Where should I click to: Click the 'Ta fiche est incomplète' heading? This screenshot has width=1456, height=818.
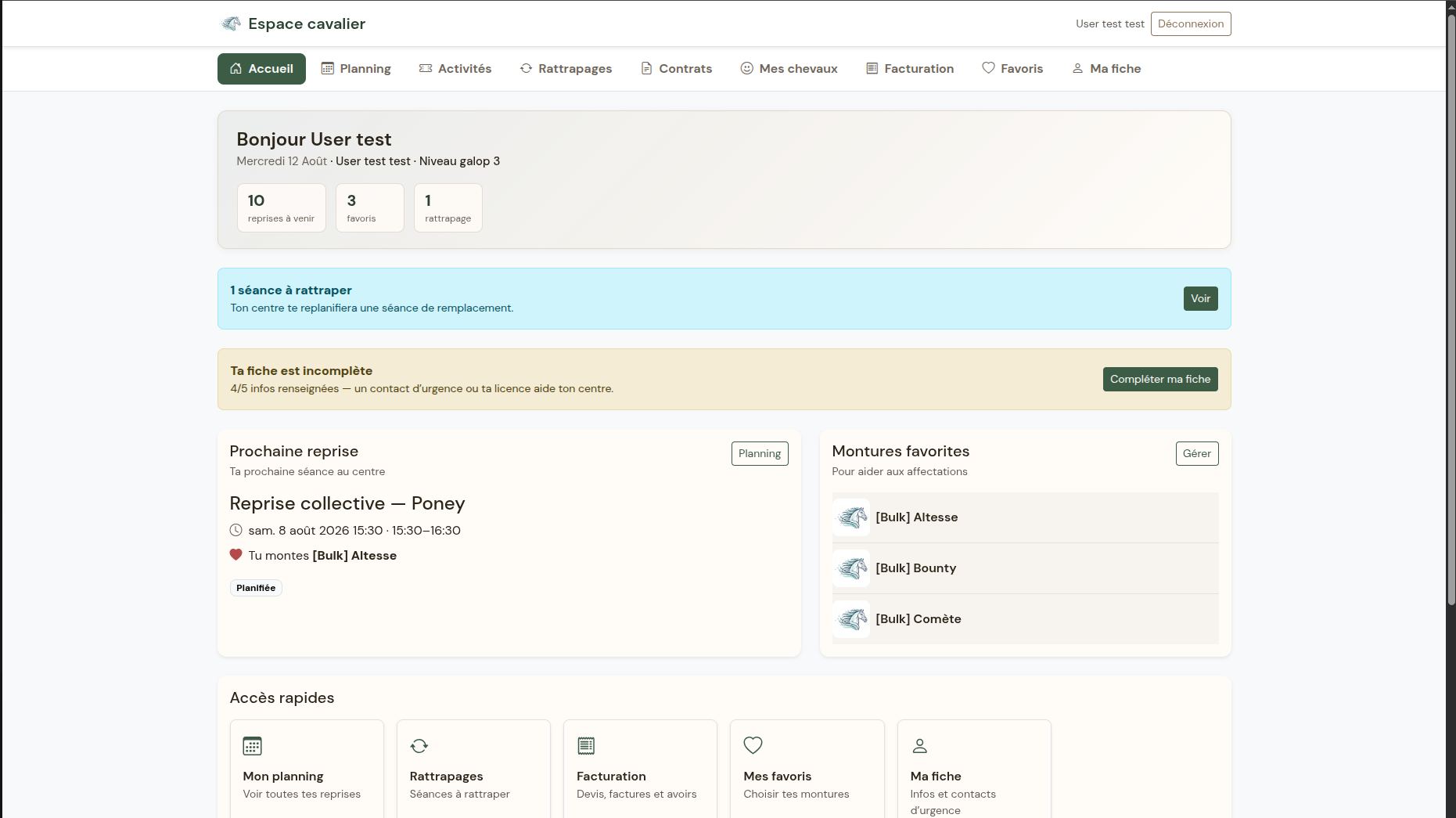pos(301,371)
